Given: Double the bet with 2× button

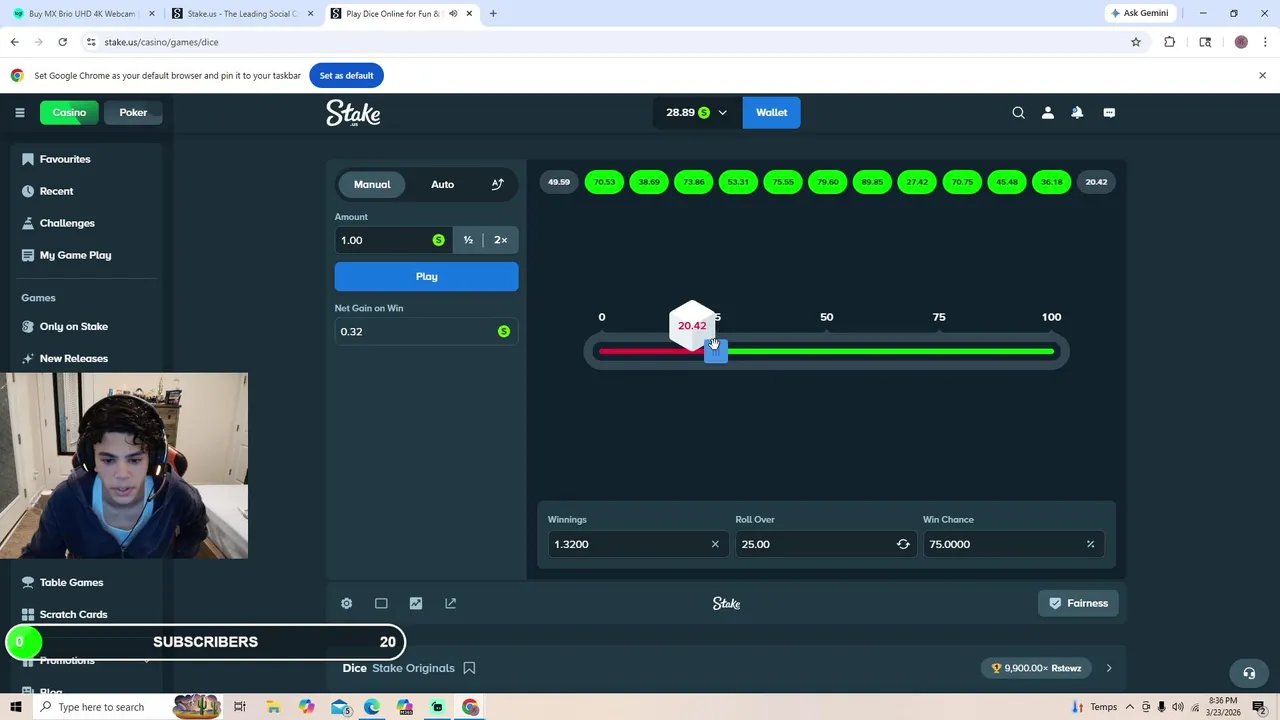Looking at the screenshot, I should [x=500, y=240].
